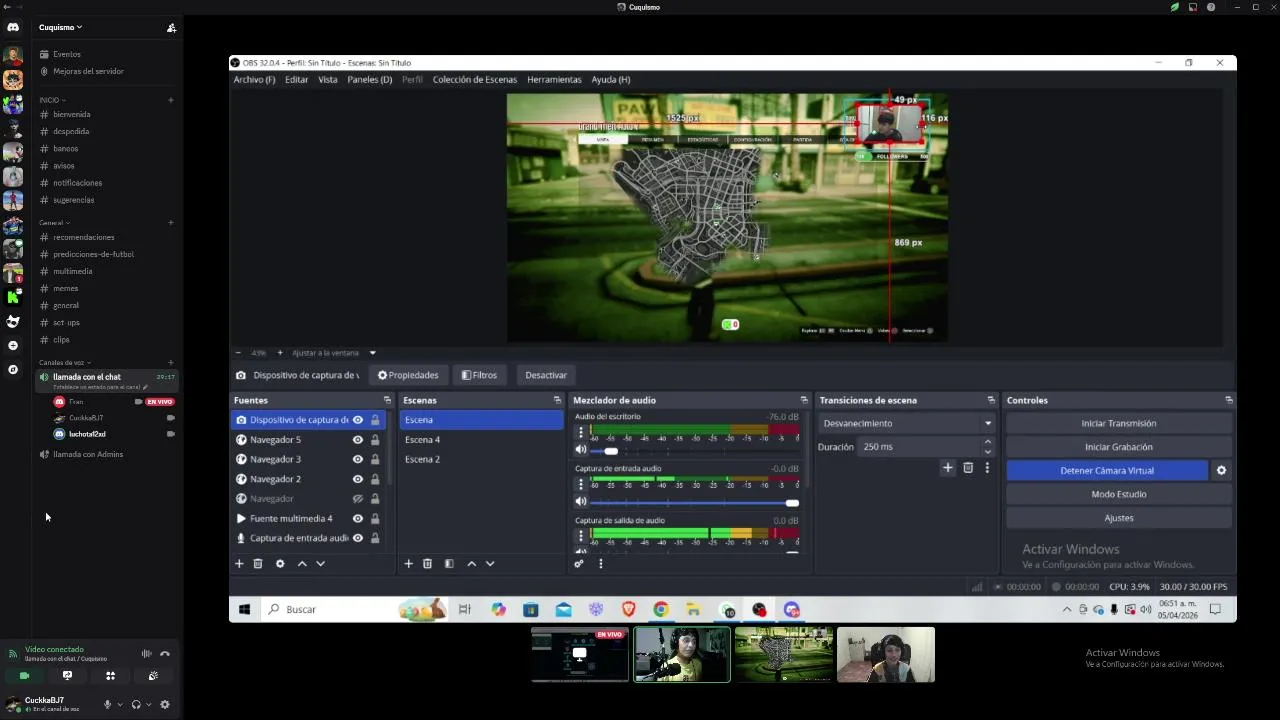Disconnect from Discord voice call

[165, 653]
